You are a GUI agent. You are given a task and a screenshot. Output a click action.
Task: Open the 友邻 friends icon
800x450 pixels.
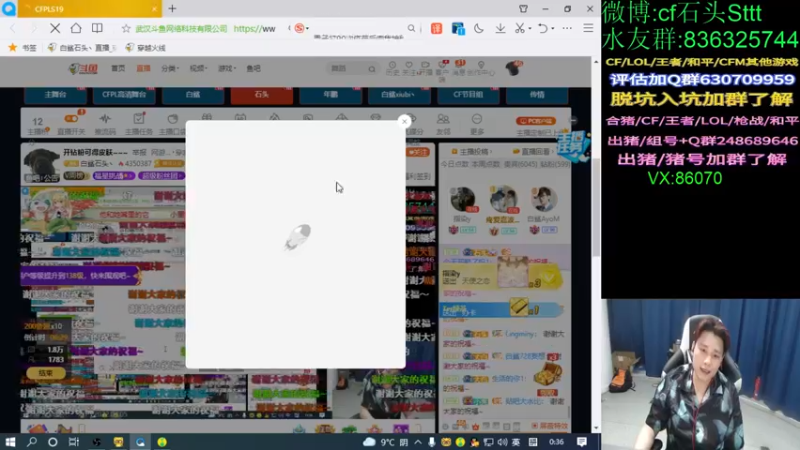(x=443, y=123)
